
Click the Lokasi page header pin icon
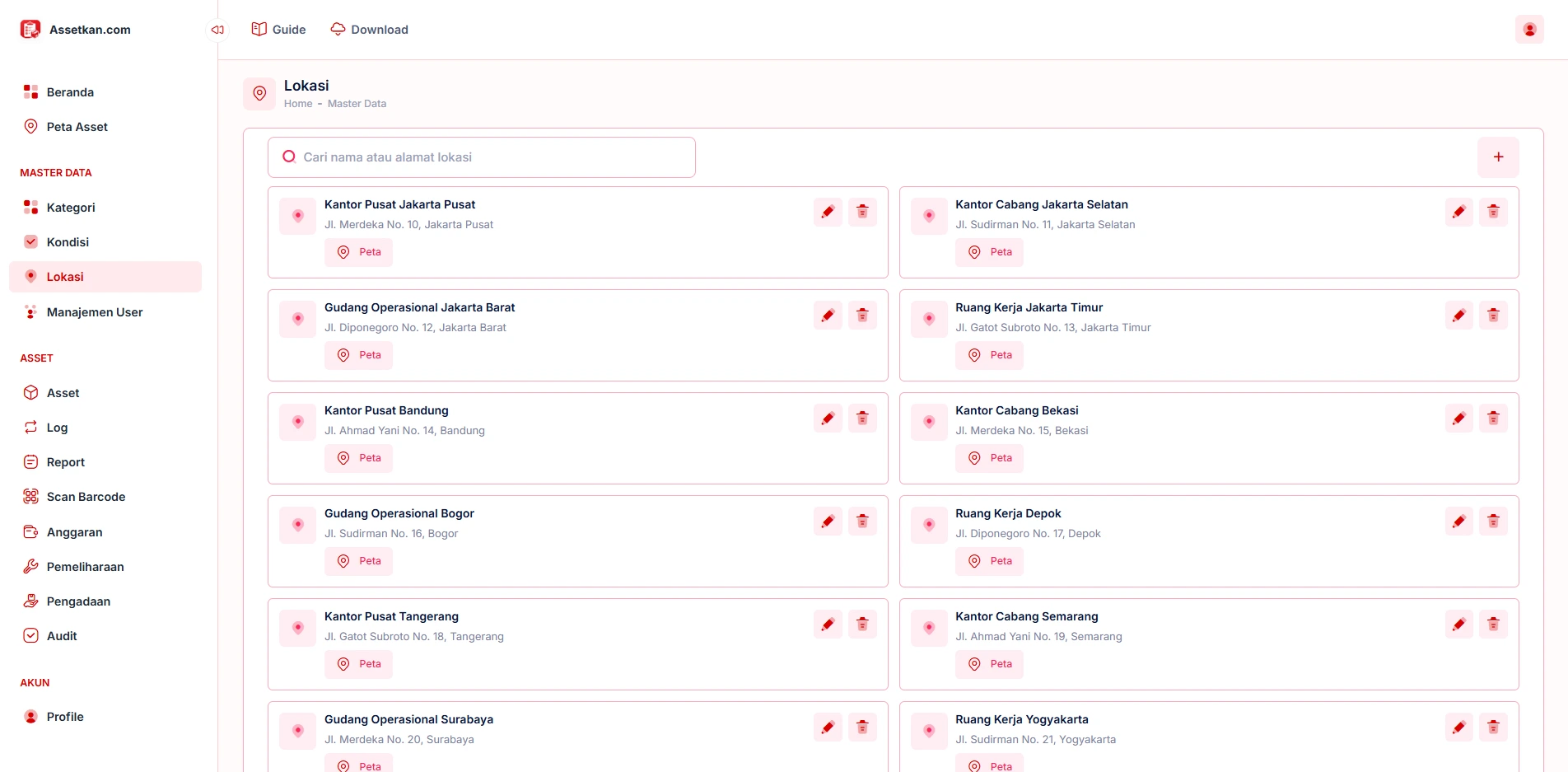point(259,94)
